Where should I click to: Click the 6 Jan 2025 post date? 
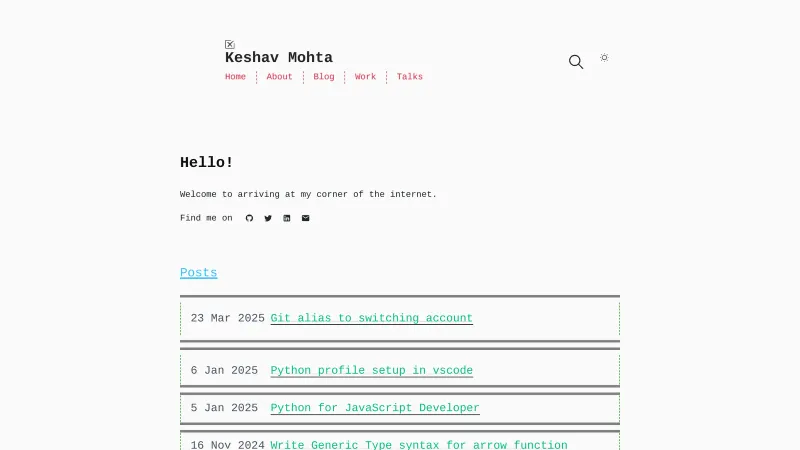[224, 370]
